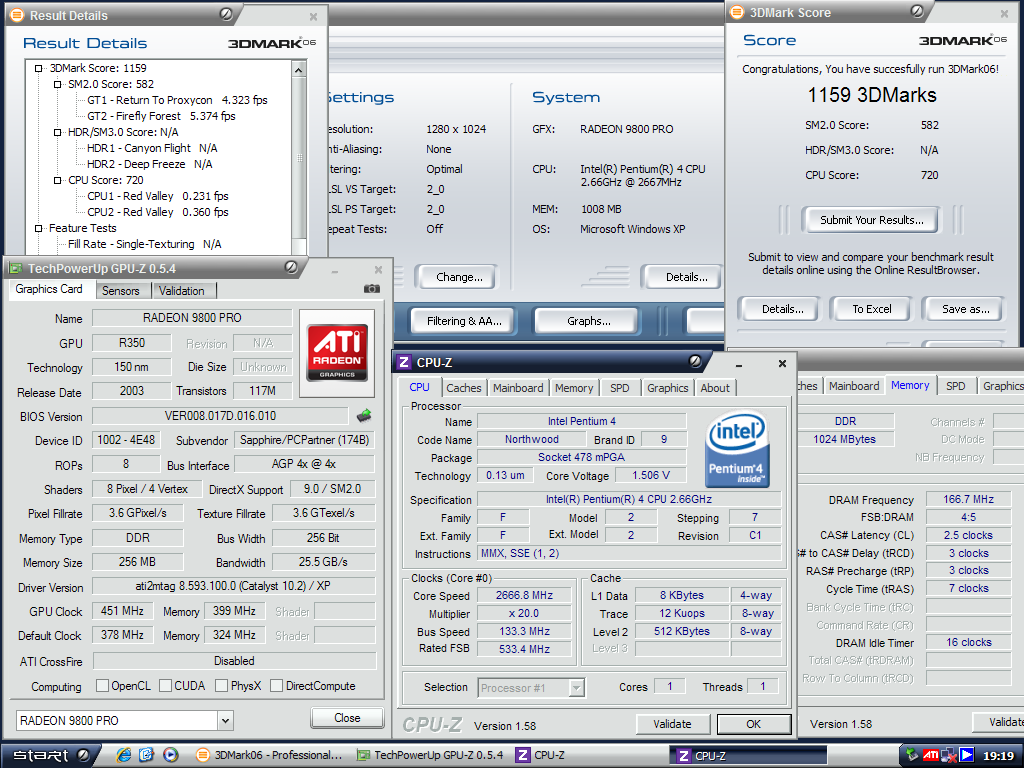Close the GPU-Z window via Close button
This screenshot has height=768, width=1024.
point(347,718)
